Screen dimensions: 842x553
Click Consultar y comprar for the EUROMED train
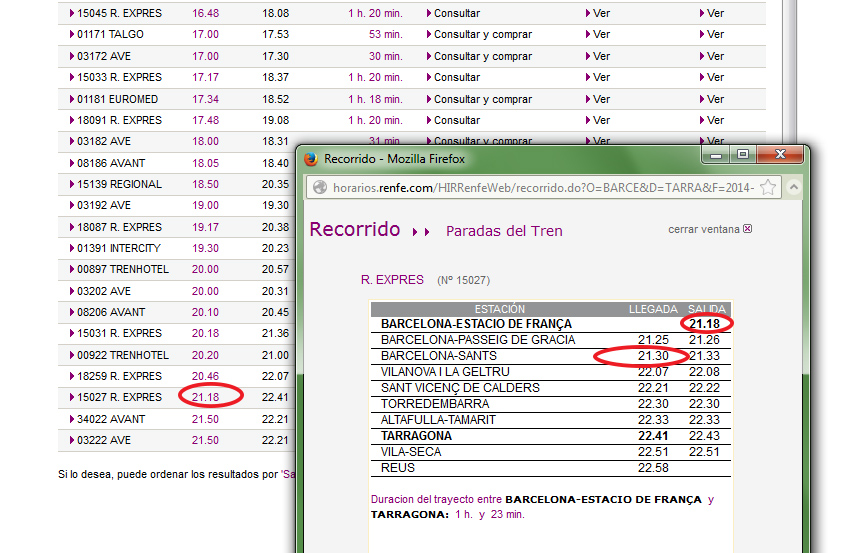pos(482,99)
